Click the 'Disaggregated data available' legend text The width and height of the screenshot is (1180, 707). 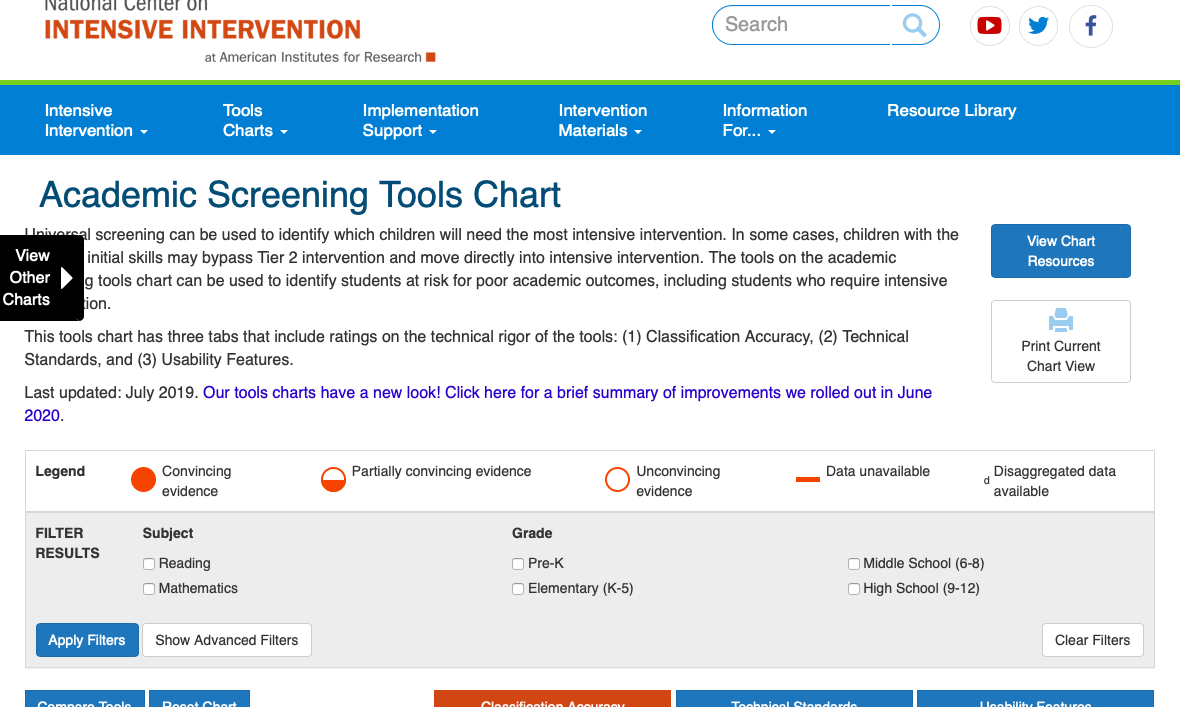point(1054,481)
